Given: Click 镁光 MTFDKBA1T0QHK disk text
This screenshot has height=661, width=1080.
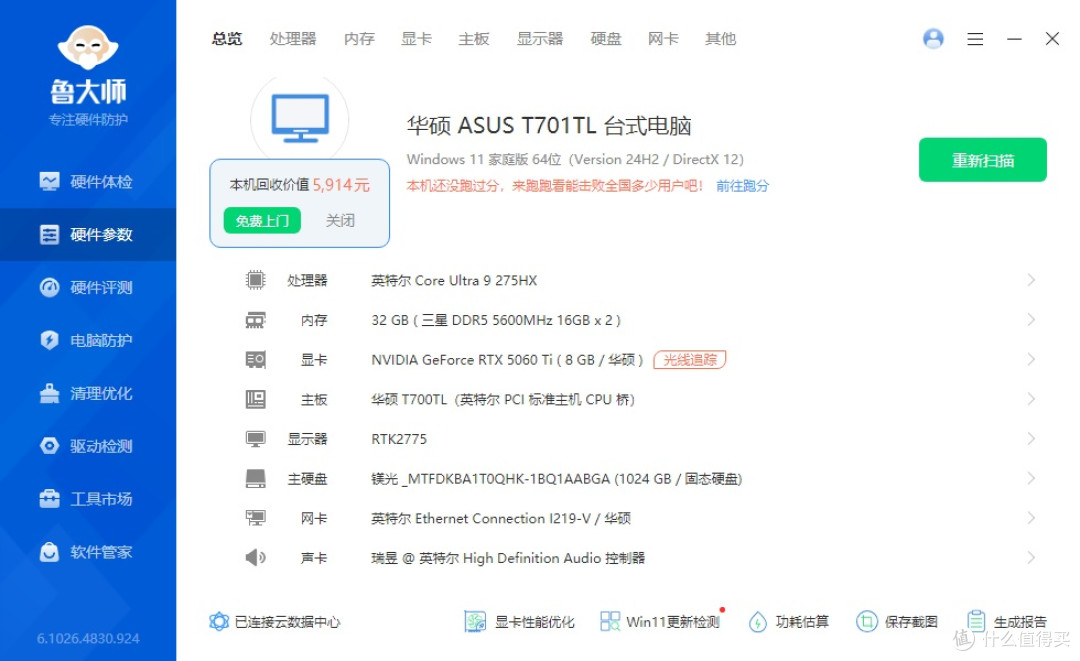Looking at the screenshot, I should [x=557, y=479].
